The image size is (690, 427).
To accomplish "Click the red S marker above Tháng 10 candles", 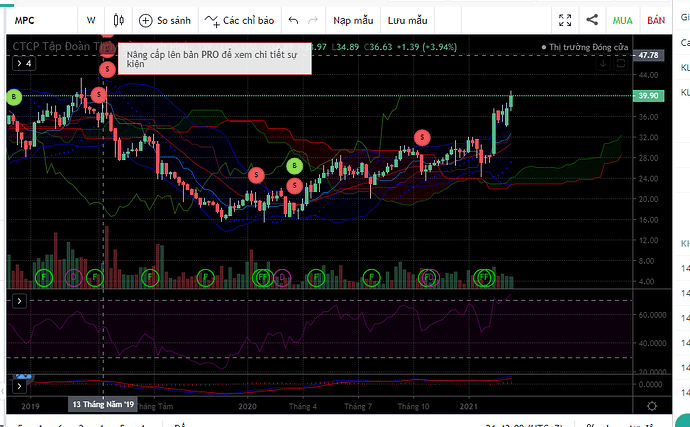I will click(x=422, y=137).
